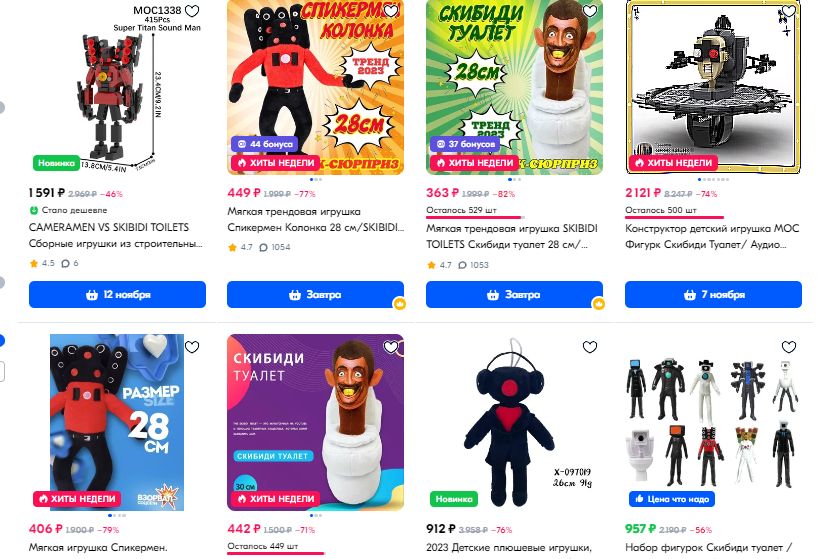This screenshot has width=831, height=559.
Task: Open the red-black brick robot product image
Action: tap(117, 88)
